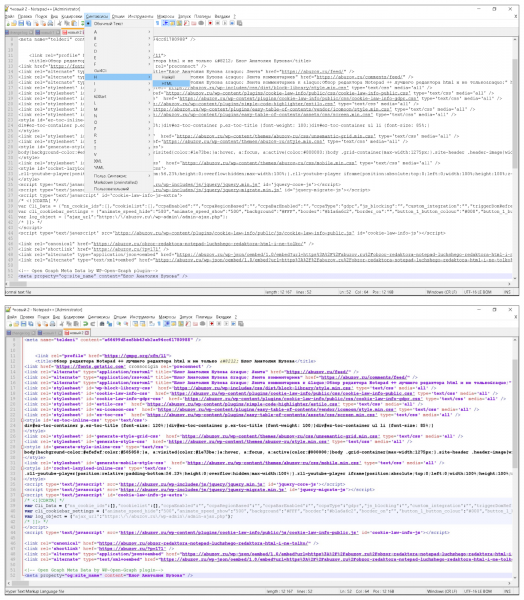Click red Record macro icon in top toolbar
This screenshot has width=524, height=600.
click(211, 23)
